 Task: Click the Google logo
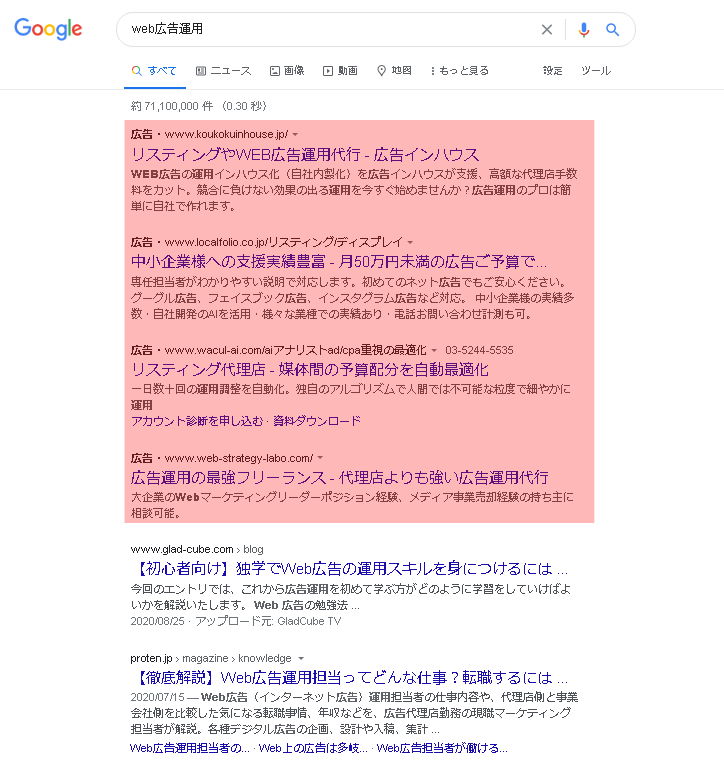tap(48, 29)
